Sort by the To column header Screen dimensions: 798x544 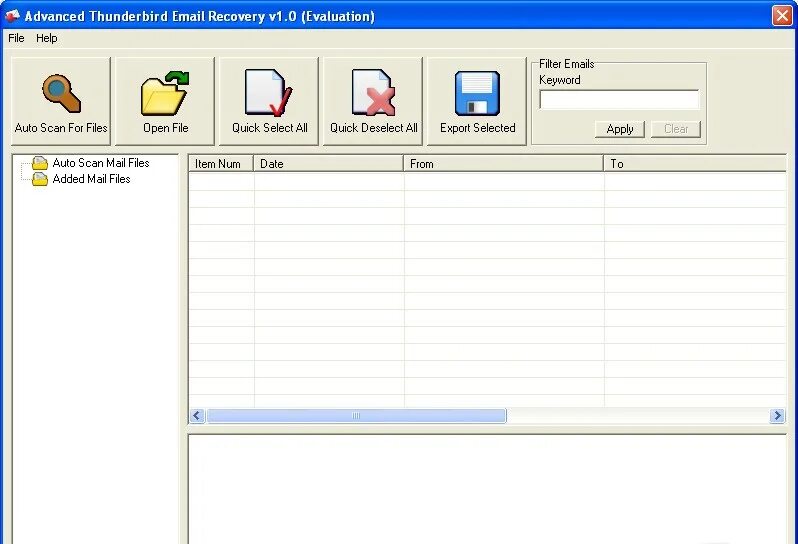tap(695, 164)
